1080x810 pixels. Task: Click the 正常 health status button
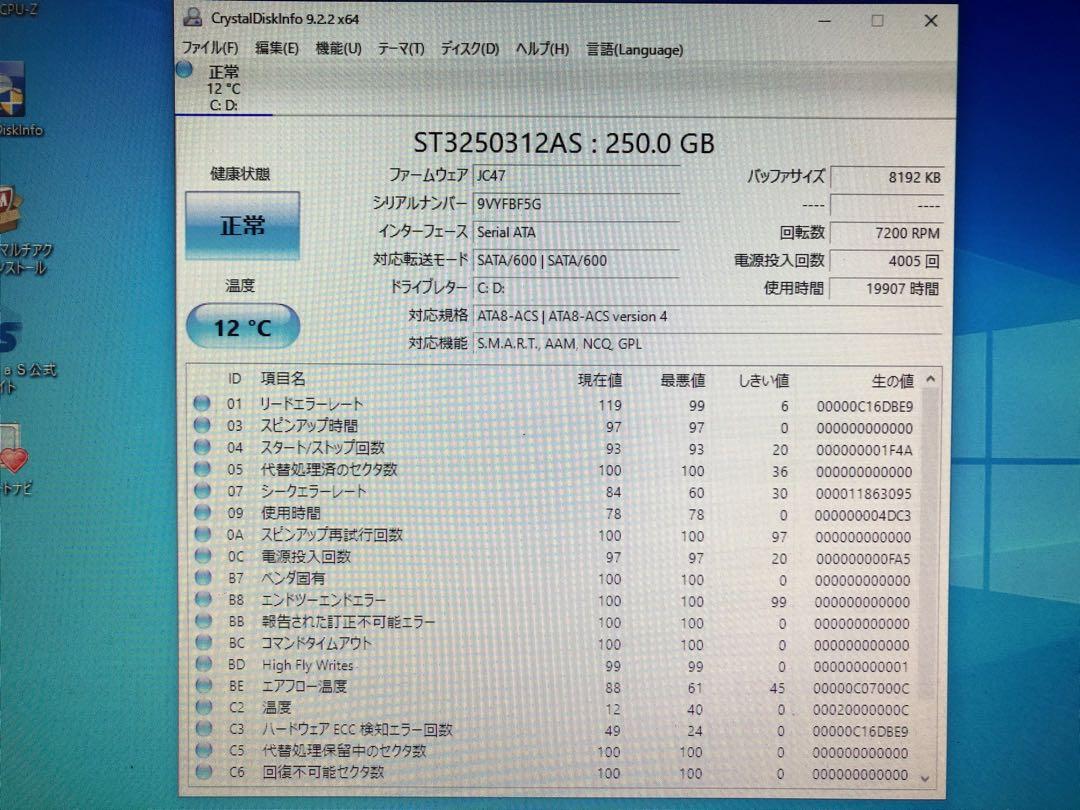242,225
